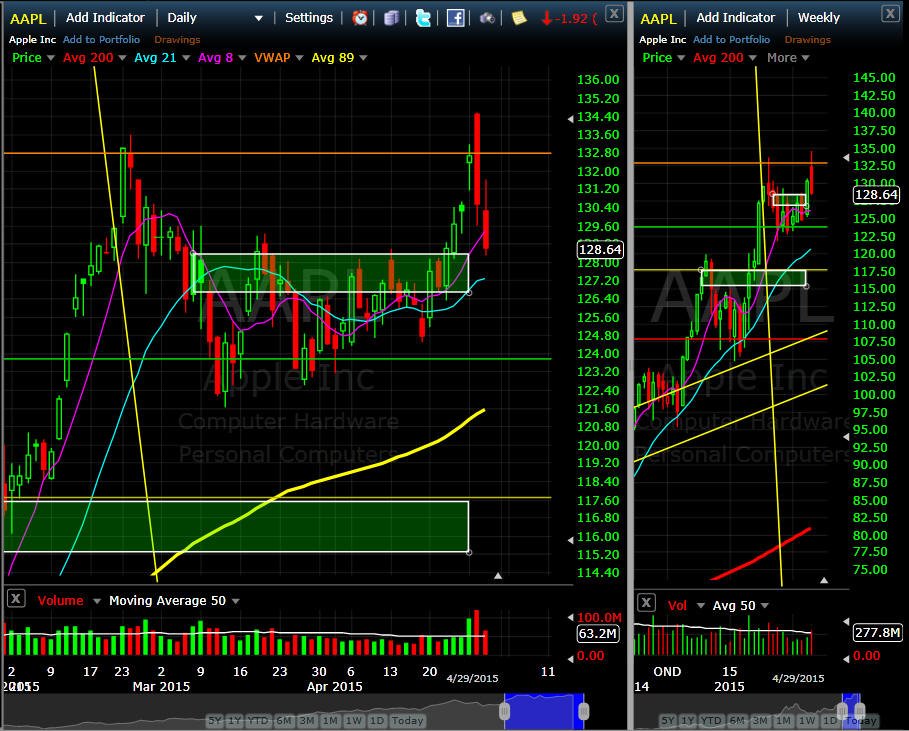Viewport: 909px width, 731px height.
Task: Open the Avg 200 dropdown in Daily chart
Action: 122,58
